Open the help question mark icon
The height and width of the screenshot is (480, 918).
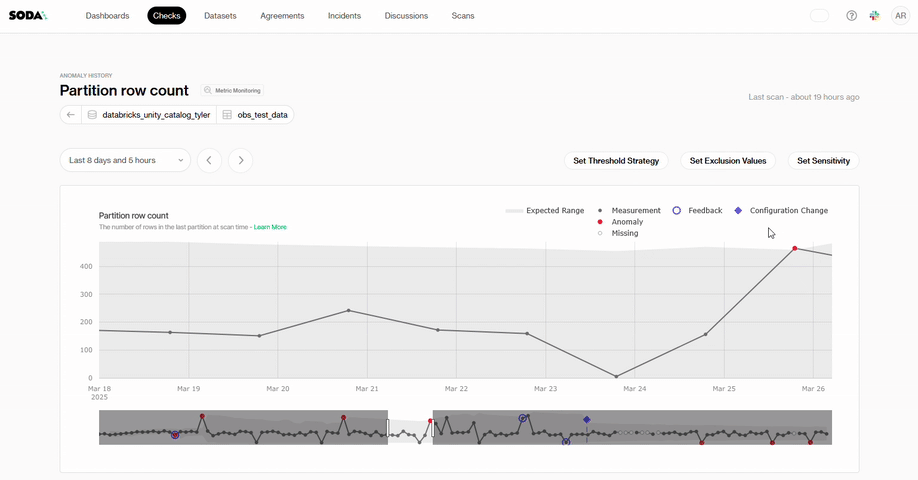[x=851, y=16]
